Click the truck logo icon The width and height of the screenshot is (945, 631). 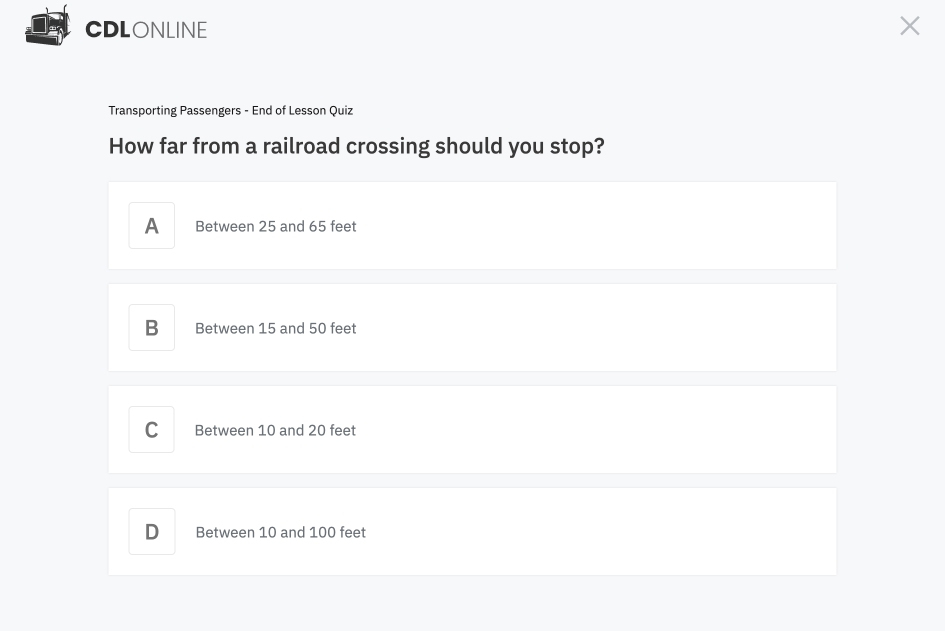point(48,27)
